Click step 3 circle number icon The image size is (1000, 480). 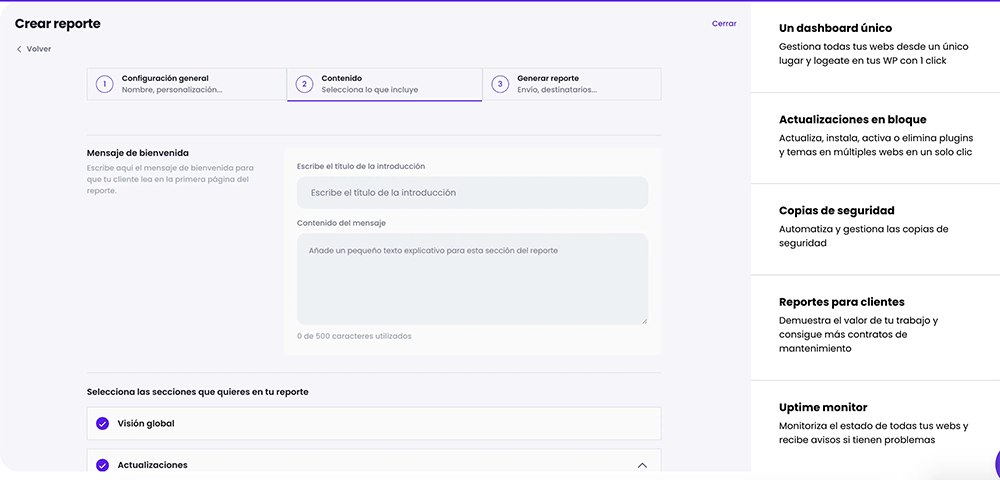tap(500, 84)
